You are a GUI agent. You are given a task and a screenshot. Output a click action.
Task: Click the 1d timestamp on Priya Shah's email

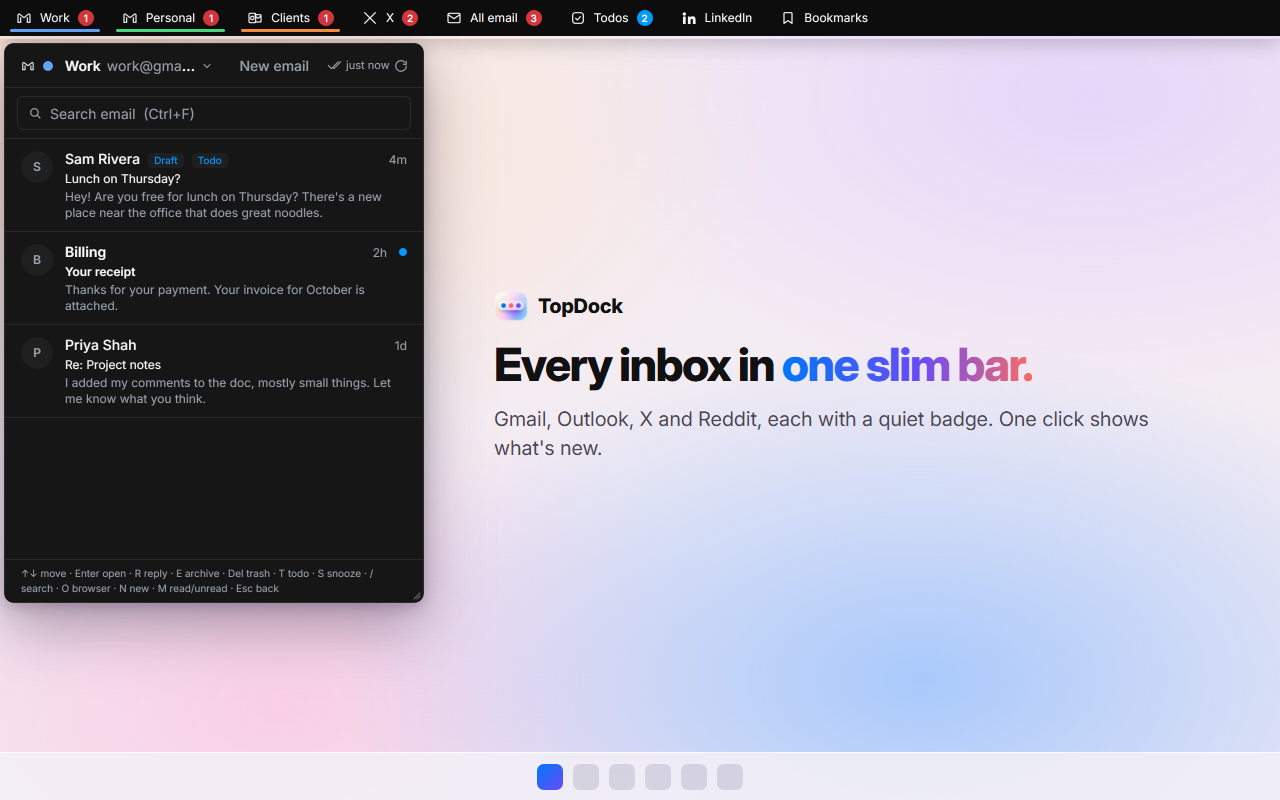pyautogui.click(x=401, y=346)
